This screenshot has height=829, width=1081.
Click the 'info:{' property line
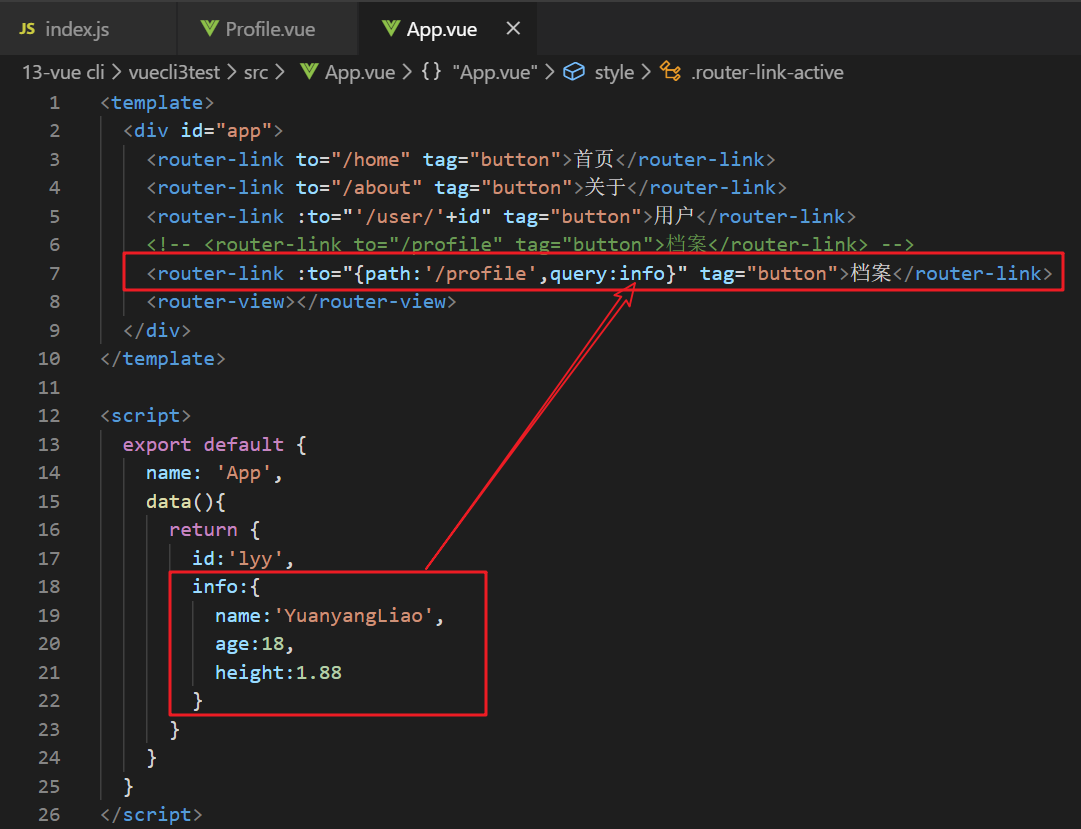[x=226, y=587]
